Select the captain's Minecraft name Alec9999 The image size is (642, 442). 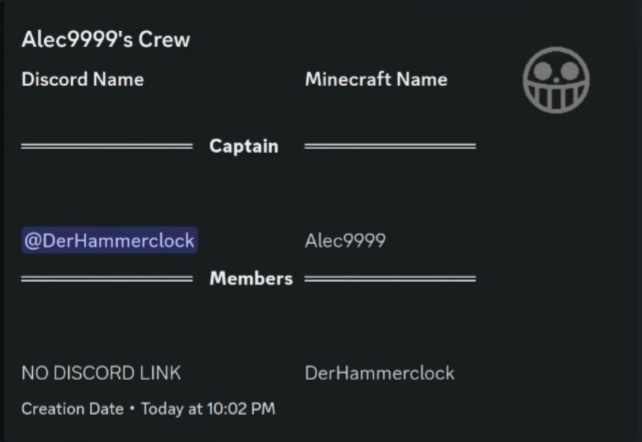tap(345, 241)
